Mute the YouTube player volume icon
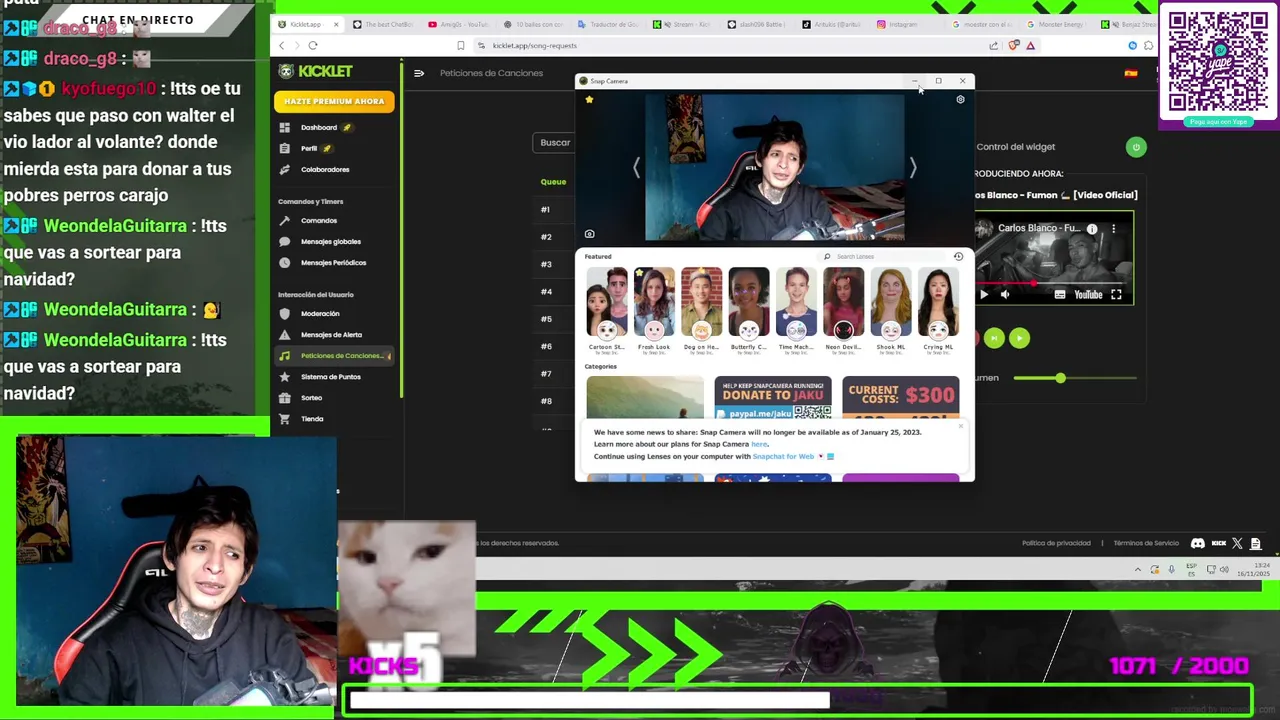 click(1005, 294)
